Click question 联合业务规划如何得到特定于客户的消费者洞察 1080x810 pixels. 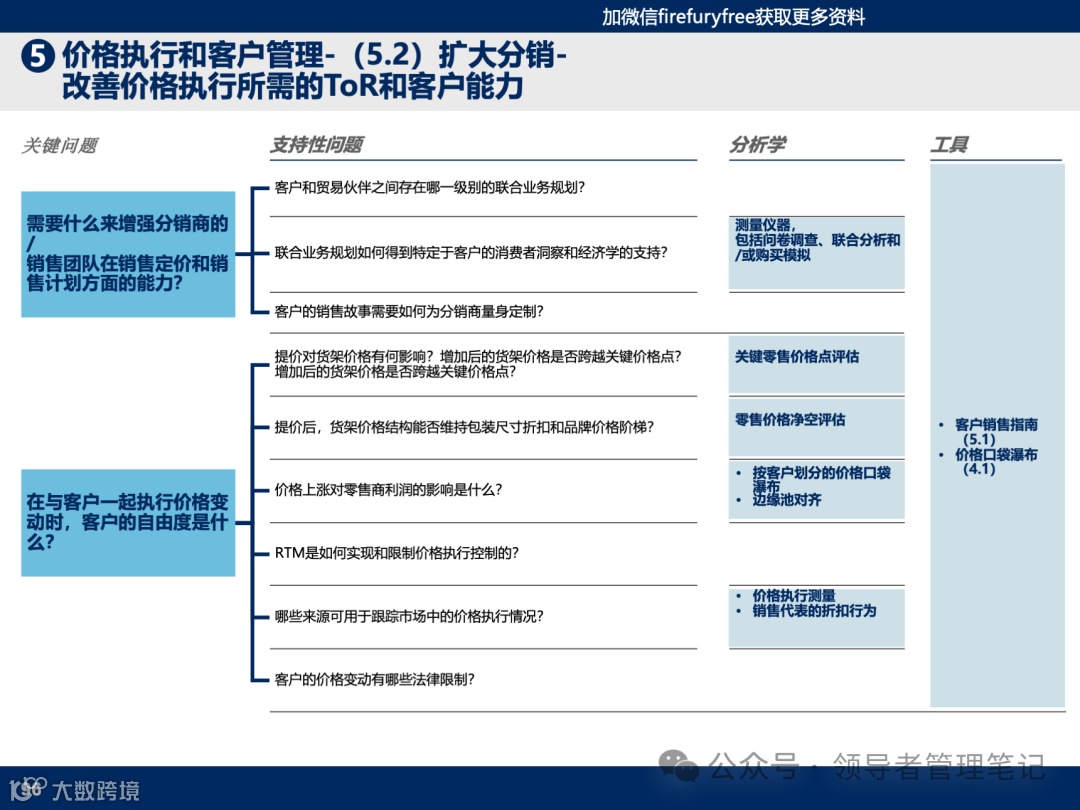[471, 253]
